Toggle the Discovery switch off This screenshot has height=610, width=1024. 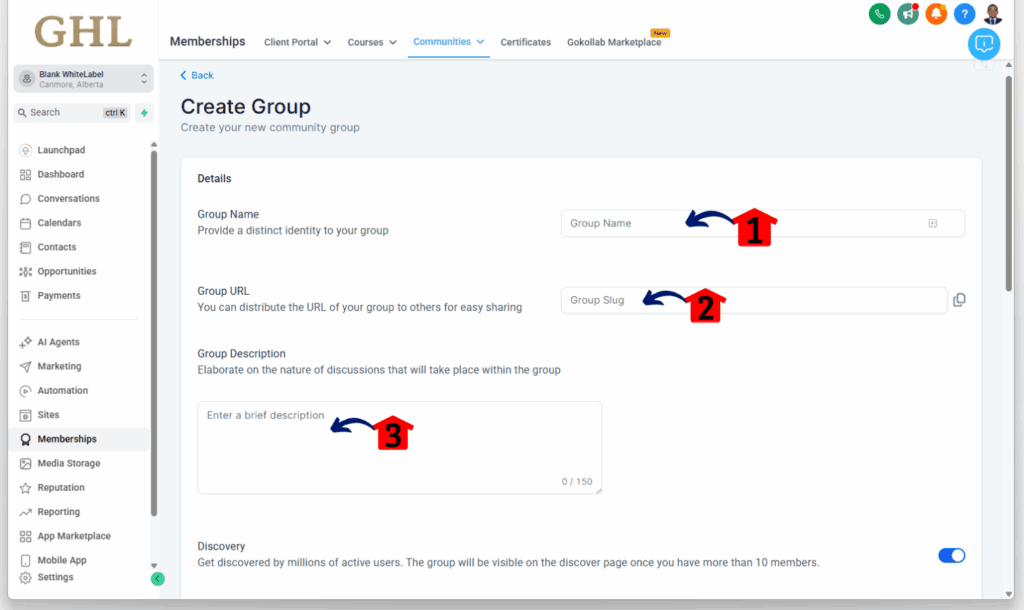(x=951, y=555)
